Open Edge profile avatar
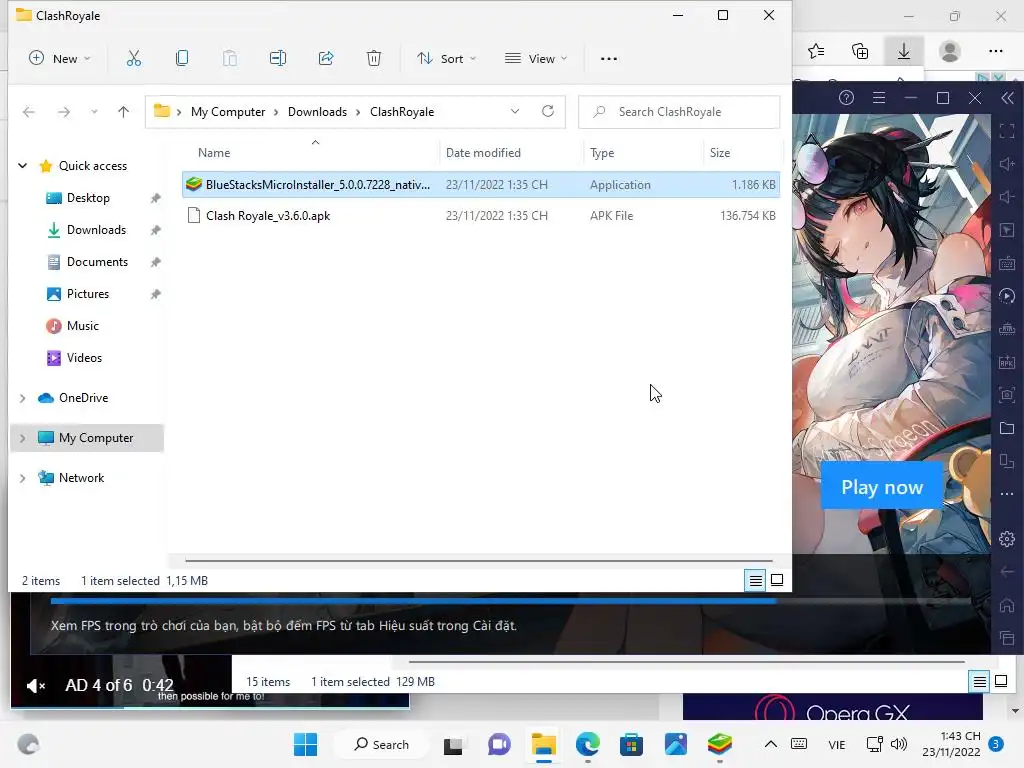The height and width of the screenshot is (768, 1024). pos(950,51)
